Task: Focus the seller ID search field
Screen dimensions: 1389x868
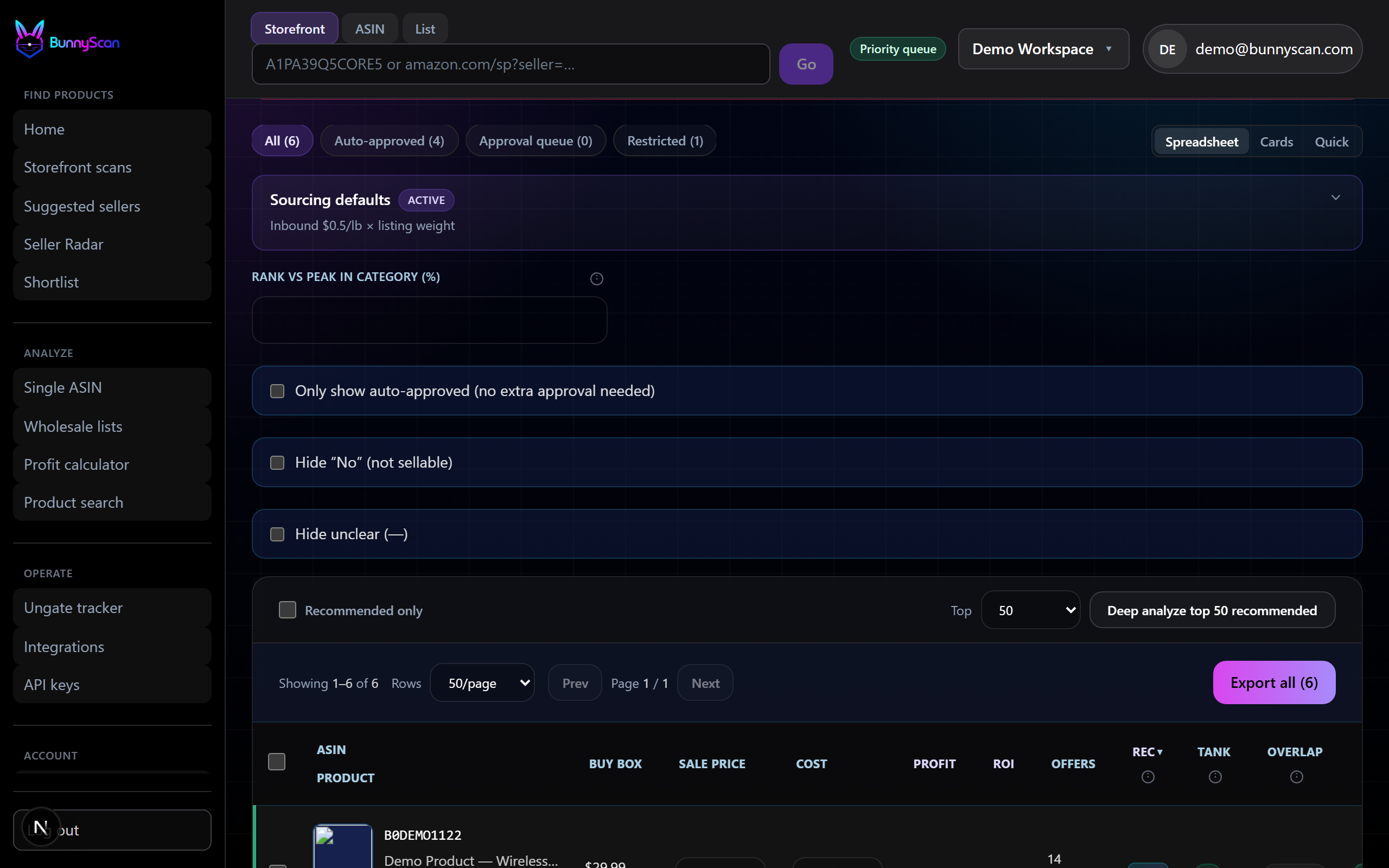Action: 511,65
